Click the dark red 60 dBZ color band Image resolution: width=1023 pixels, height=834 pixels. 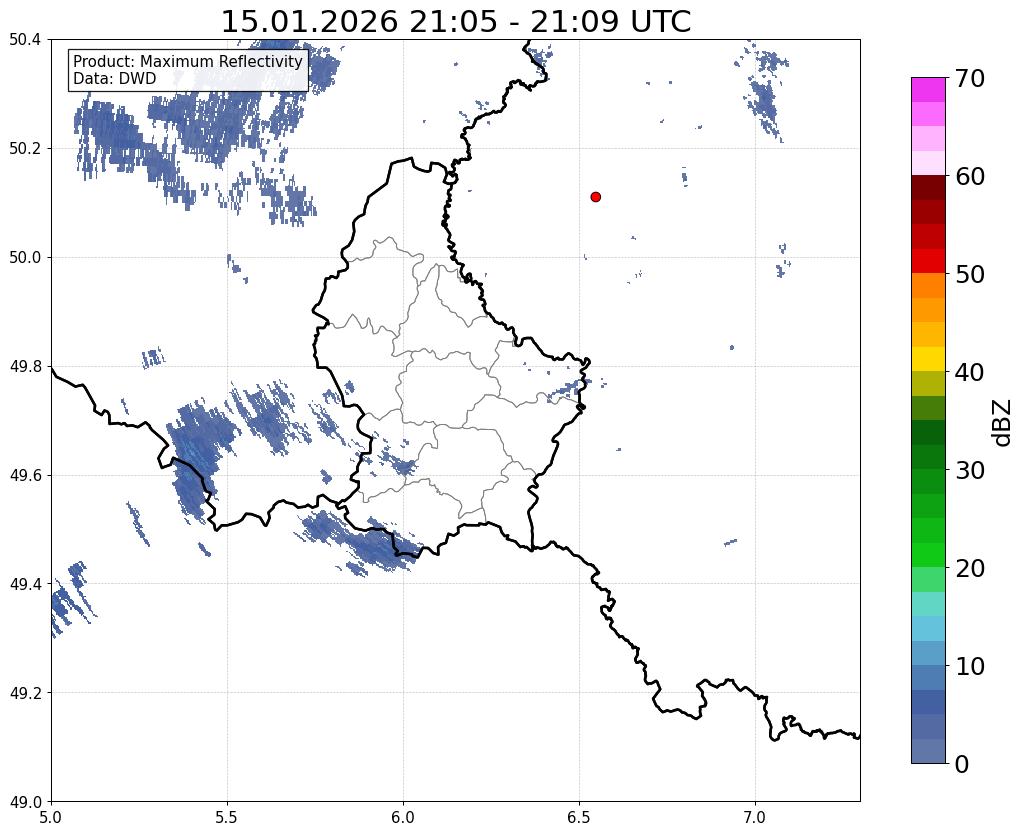(x=928, y=187)
